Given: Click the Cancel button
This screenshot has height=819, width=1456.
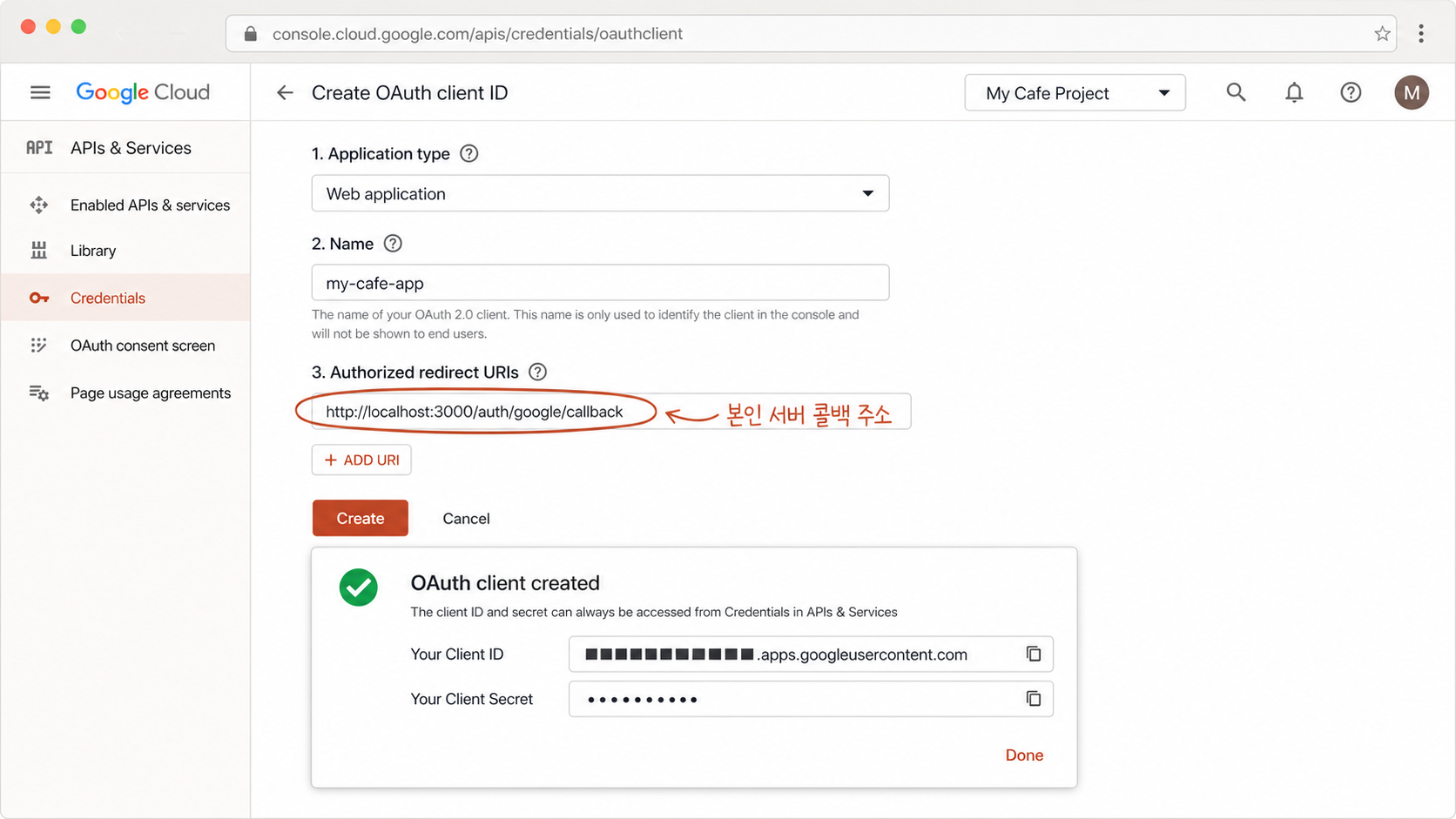Looking at the screenshot, I should click(466, 518).
